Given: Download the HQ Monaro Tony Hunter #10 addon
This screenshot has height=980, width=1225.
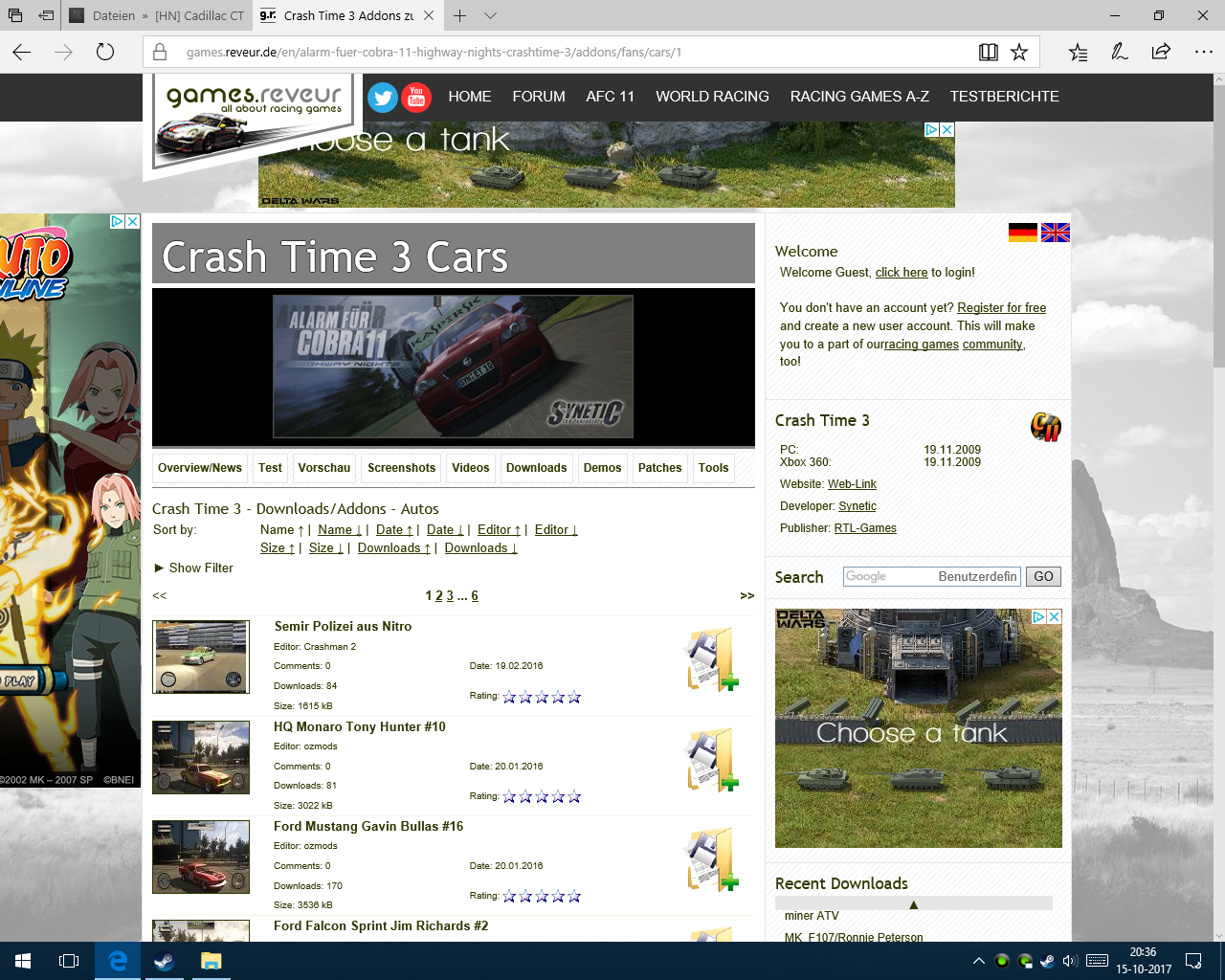Looking at the screenshot, I should (712, 760).
